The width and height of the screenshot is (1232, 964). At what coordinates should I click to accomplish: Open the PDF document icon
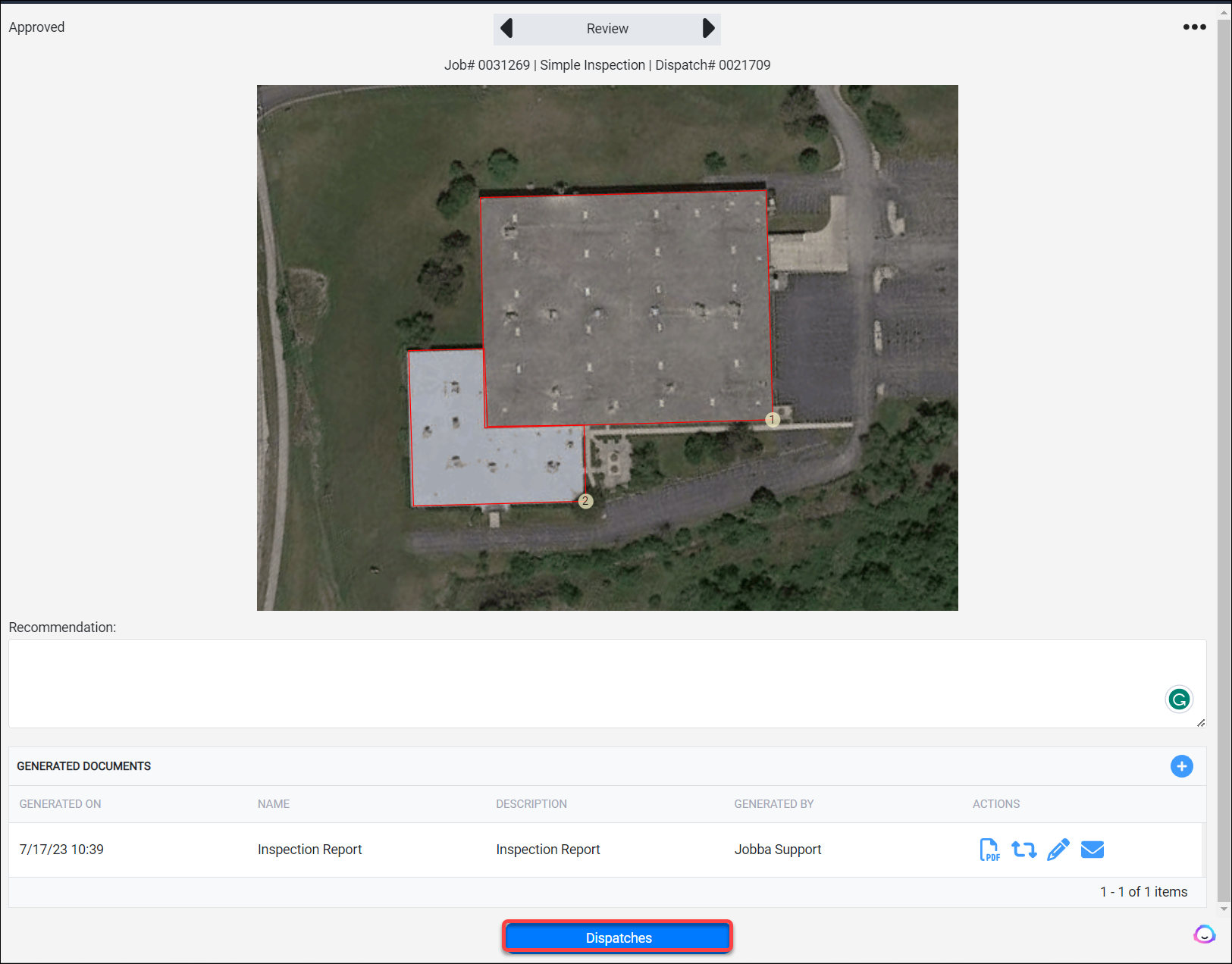click(989, 850)
